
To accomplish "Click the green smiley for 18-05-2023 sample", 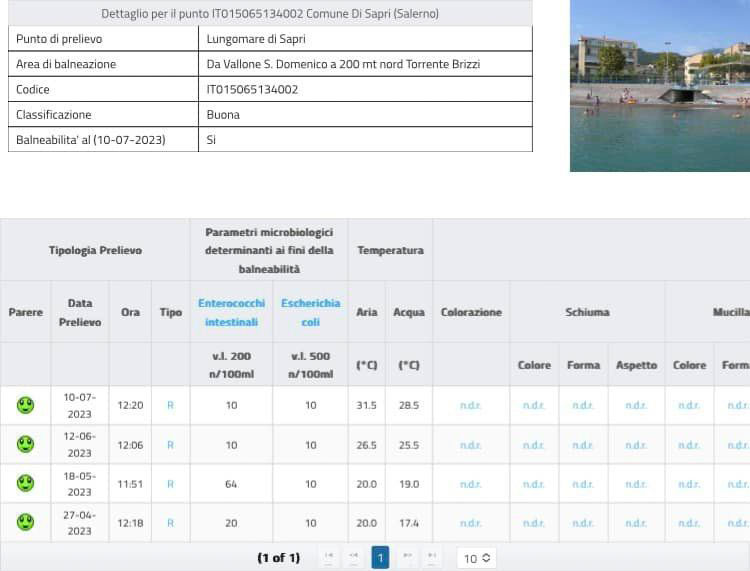I will pos(25,483).
